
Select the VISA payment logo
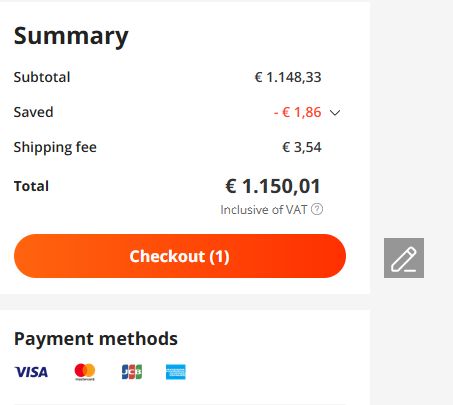[31, 372]
